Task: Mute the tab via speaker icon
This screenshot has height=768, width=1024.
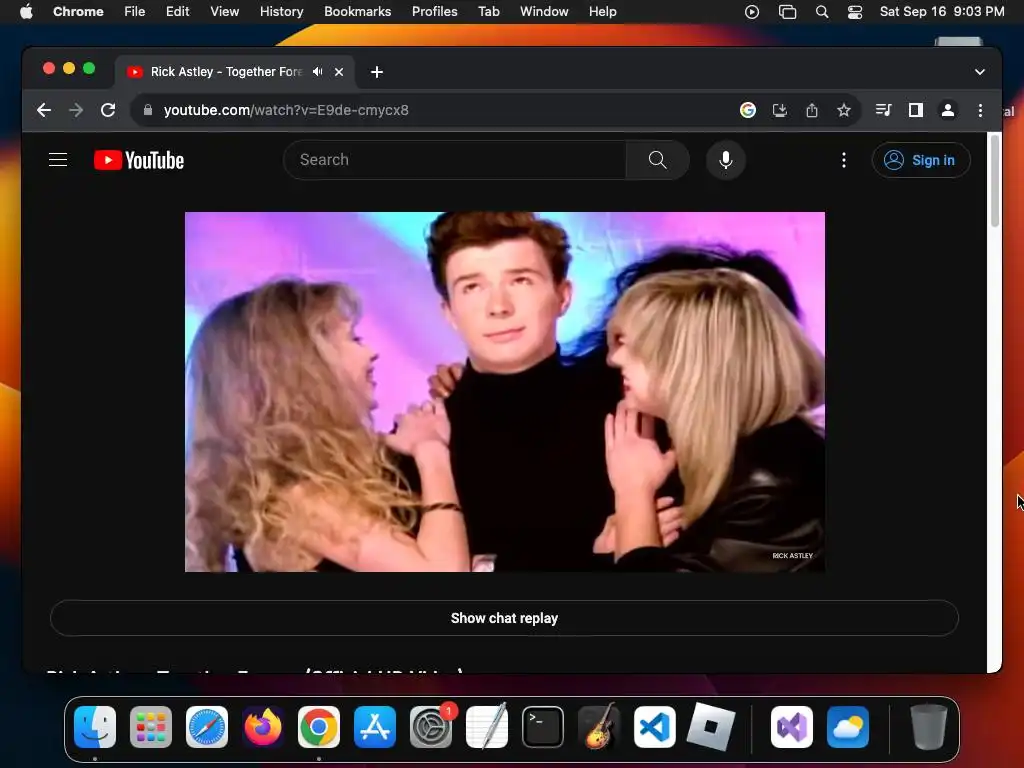Action: pyautogui.click(x=317, y=72)
